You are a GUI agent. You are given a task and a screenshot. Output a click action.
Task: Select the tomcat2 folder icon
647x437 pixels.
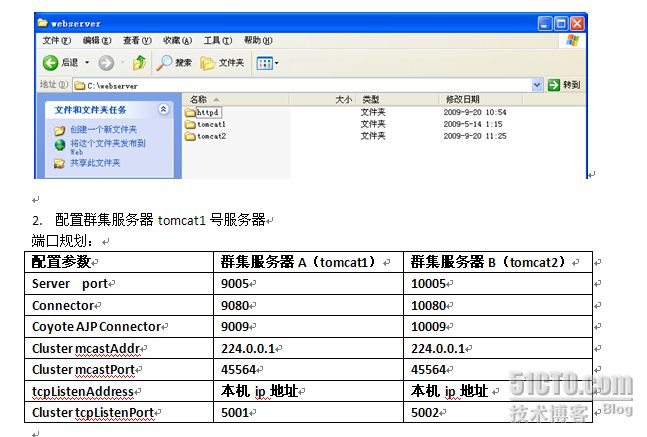click(190, 136)
